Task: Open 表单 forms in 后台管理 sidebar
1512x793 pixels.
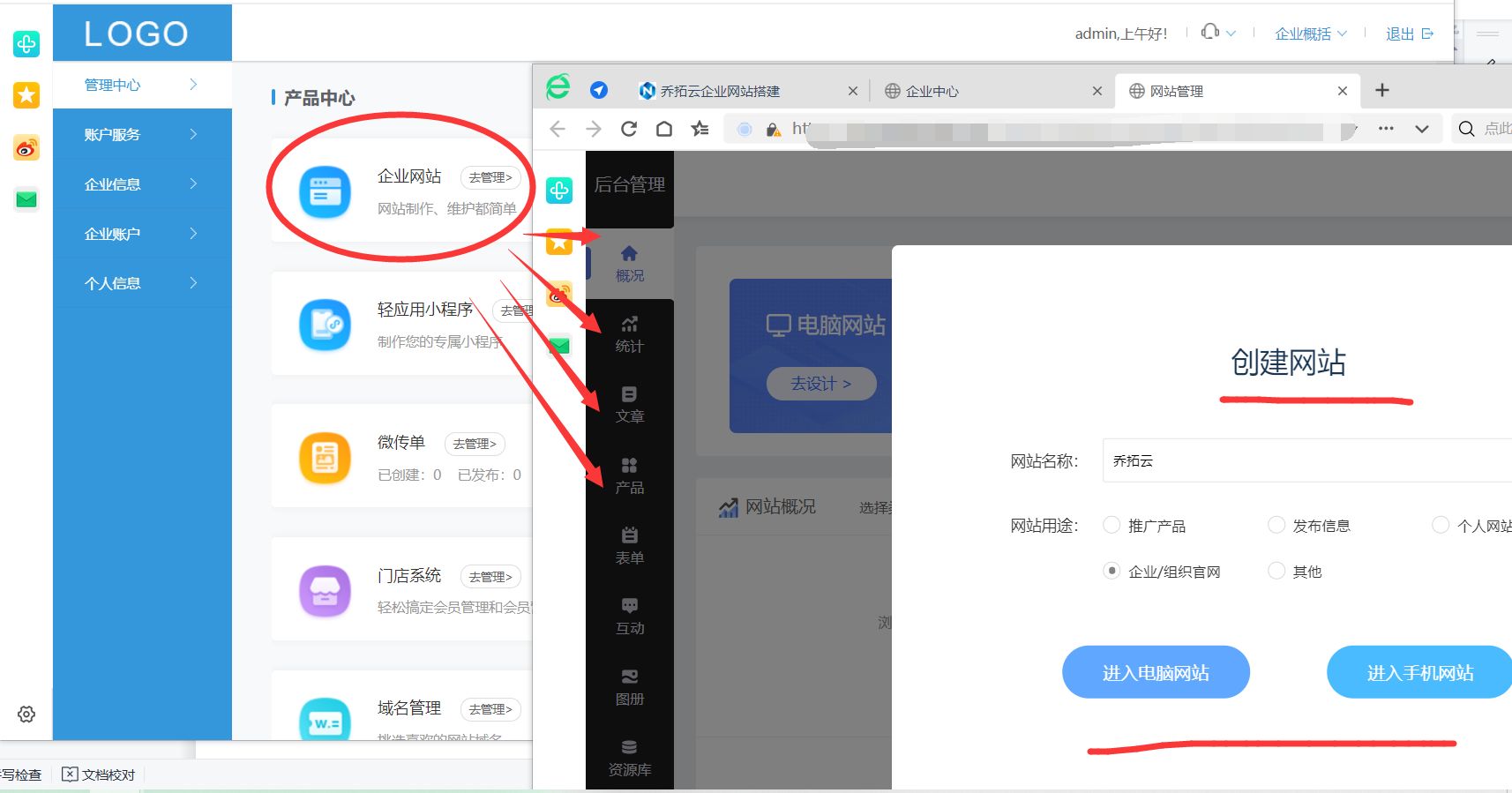Action: pos(629,546)
